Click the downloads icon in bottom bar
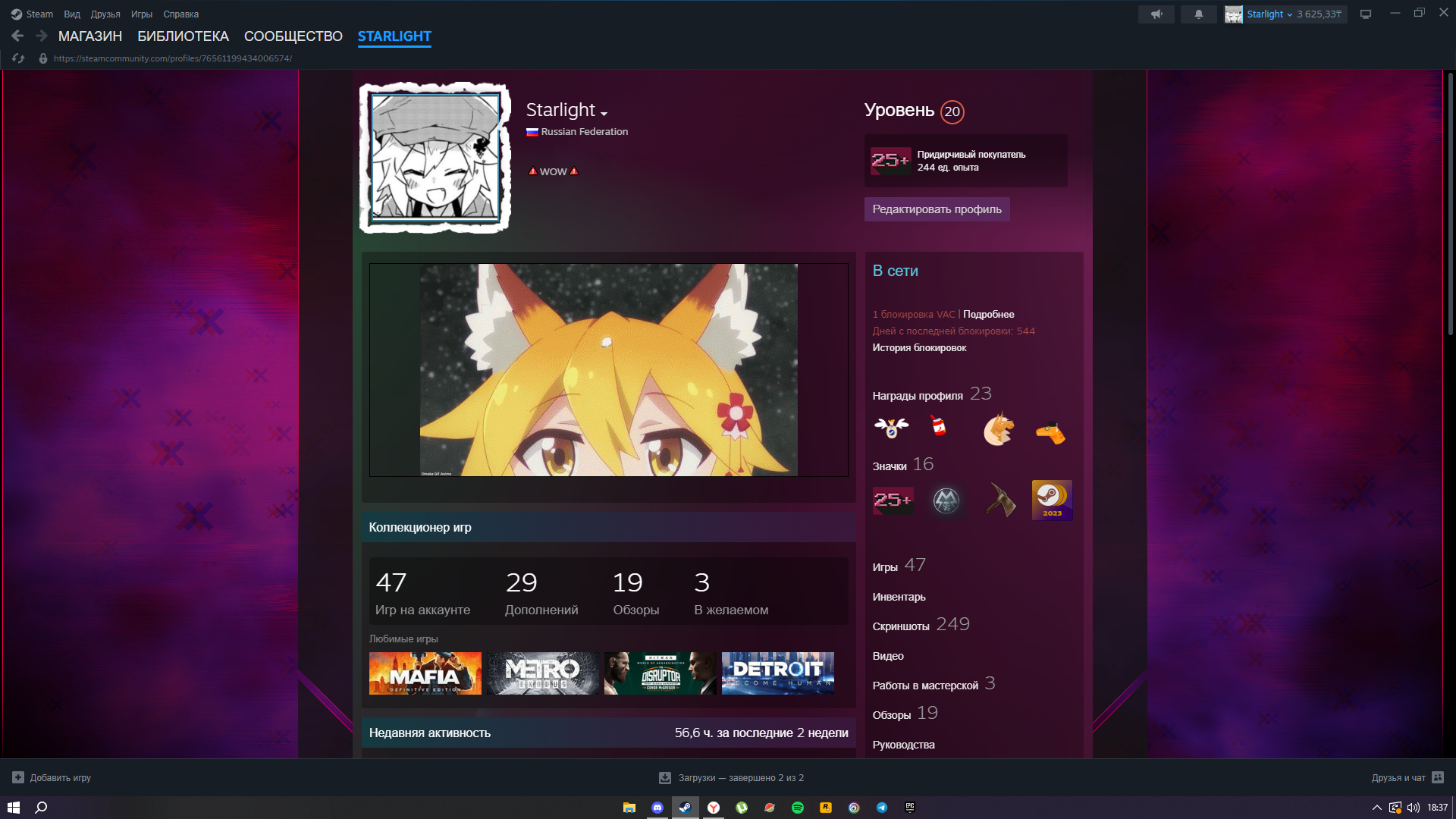 665,778
